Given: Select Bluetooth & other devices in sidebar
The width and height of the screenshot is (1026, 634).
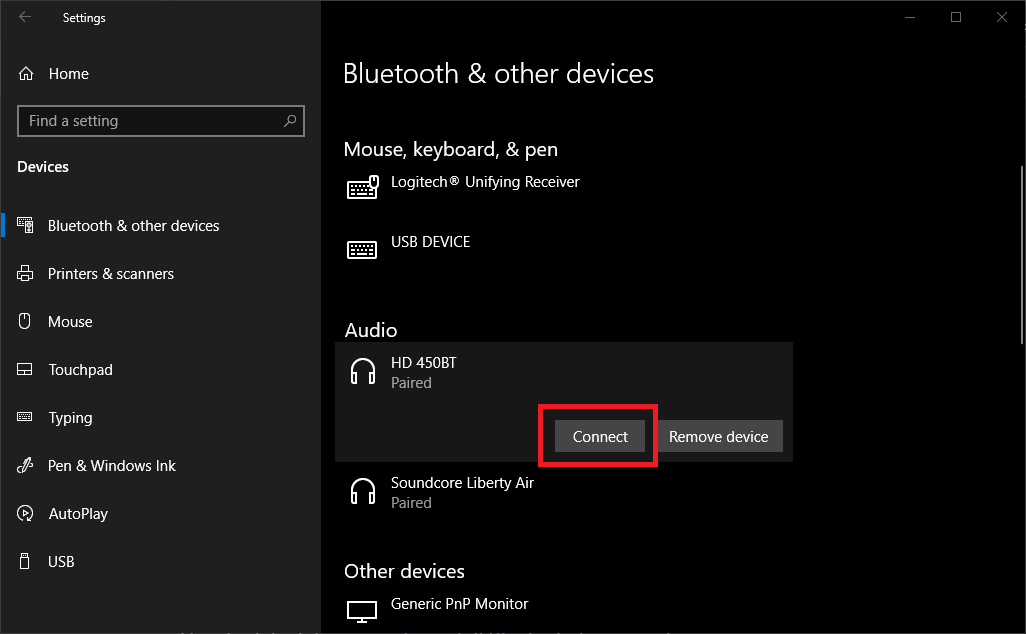Looking at the screenshot, I should pos(133,226).
